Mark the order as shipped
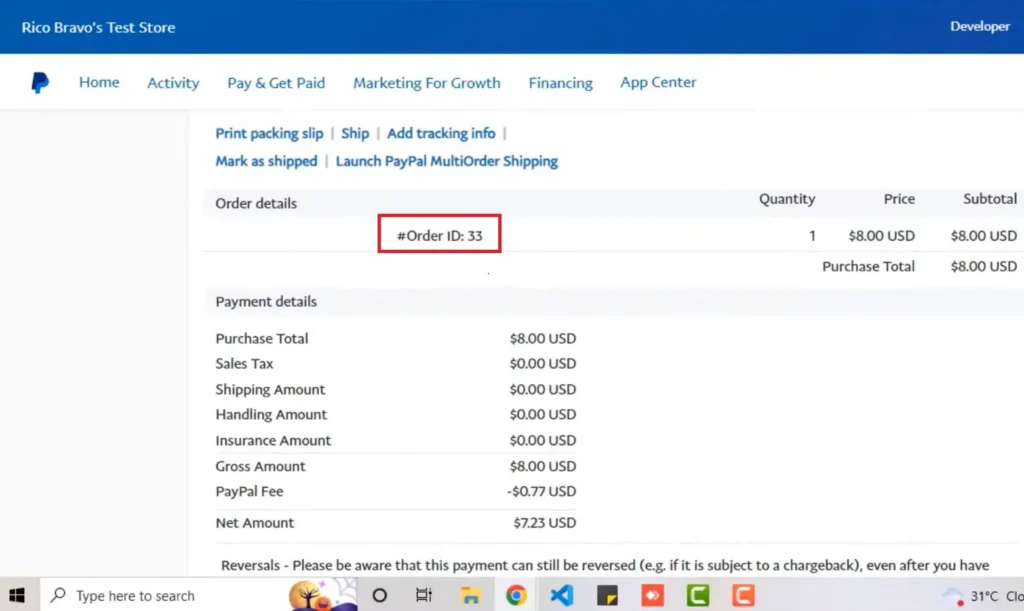The image size is (1024, 611). pyautogui.click(x=266, y=161)
